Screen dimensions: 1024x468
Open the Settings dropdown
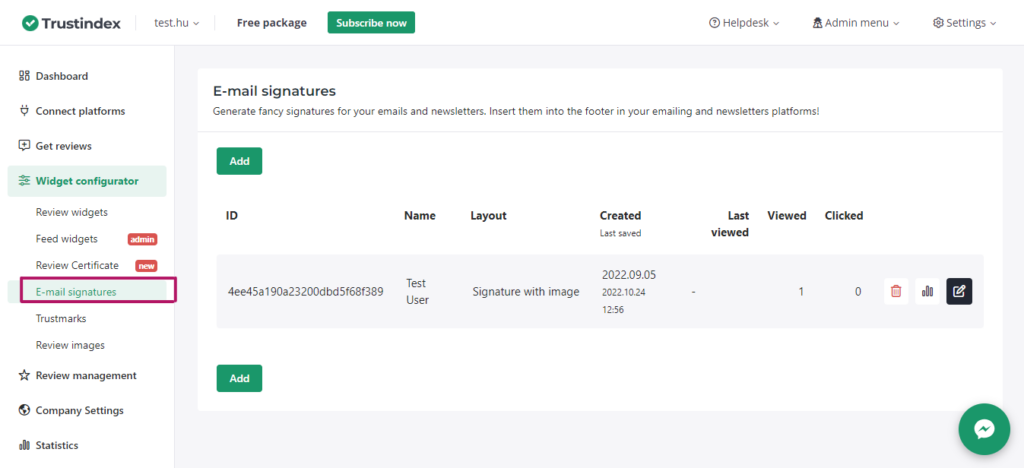pyautogui.click(x=963, y=23)
